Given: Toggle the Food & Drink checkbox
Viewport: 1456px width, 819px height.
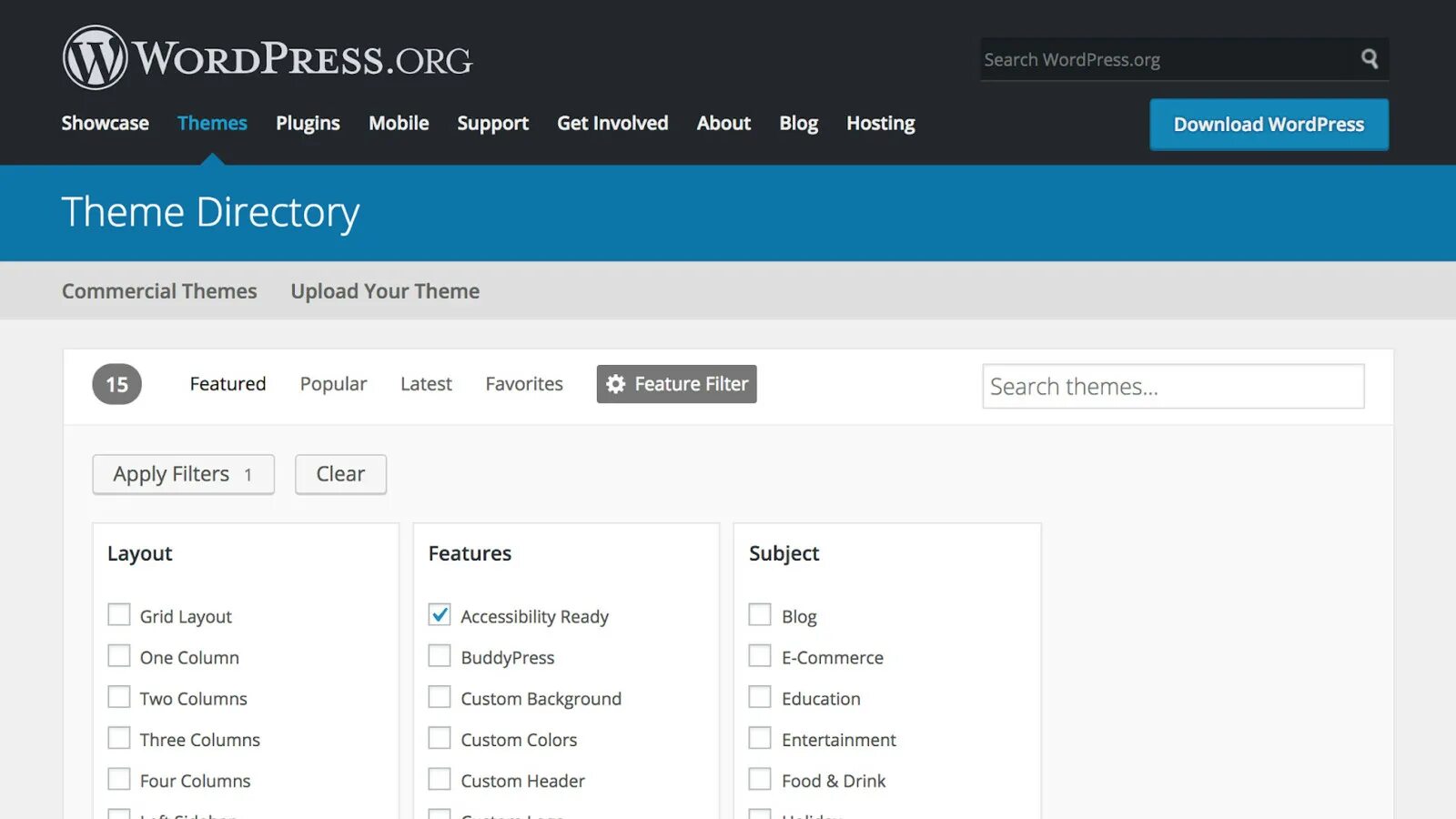Looking at the screenshot, I should point(760,779).
